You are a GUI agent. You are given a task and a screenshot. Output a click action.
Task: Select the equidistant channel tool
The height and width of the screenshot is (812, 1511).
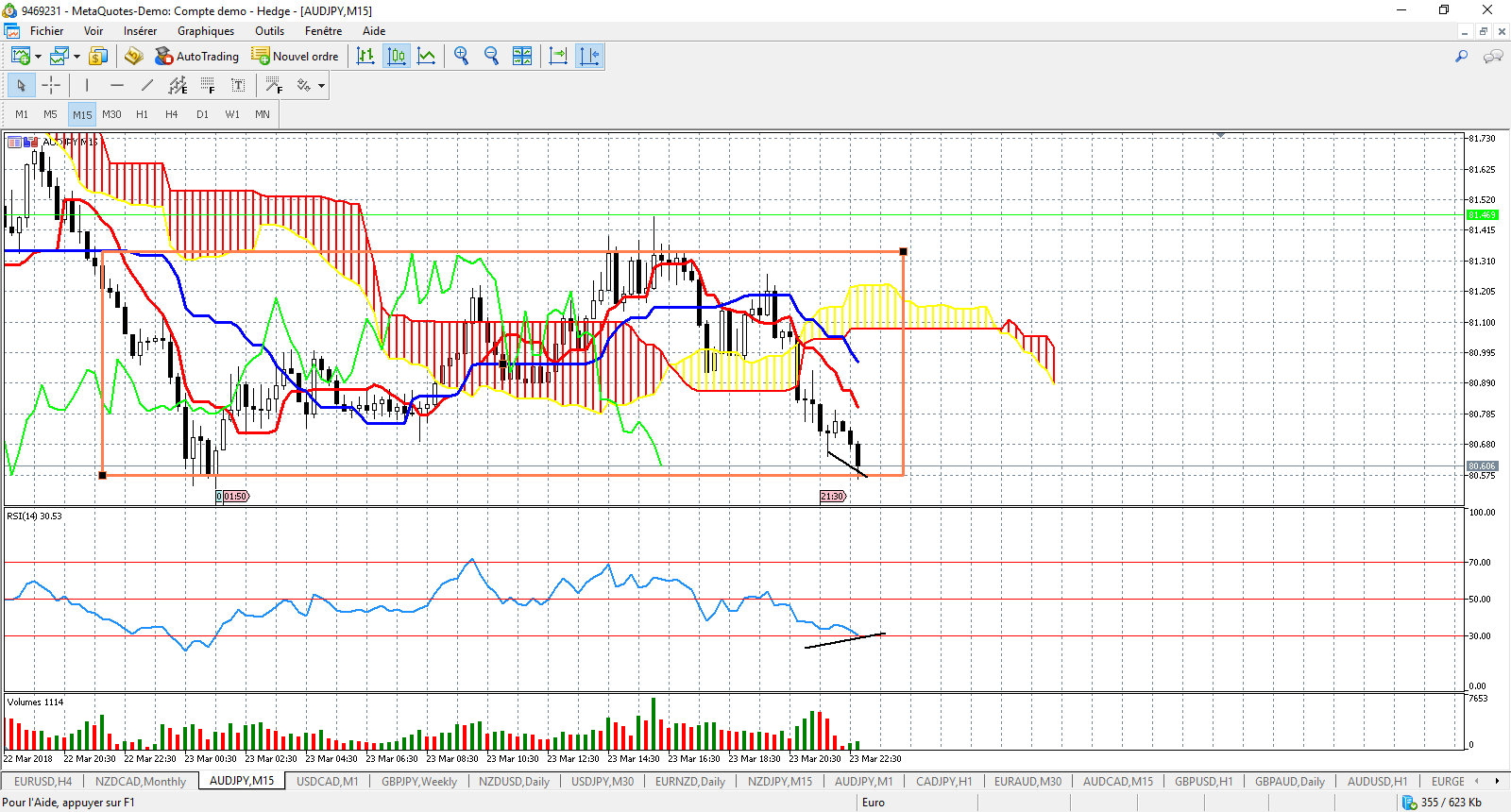[178, 86]
